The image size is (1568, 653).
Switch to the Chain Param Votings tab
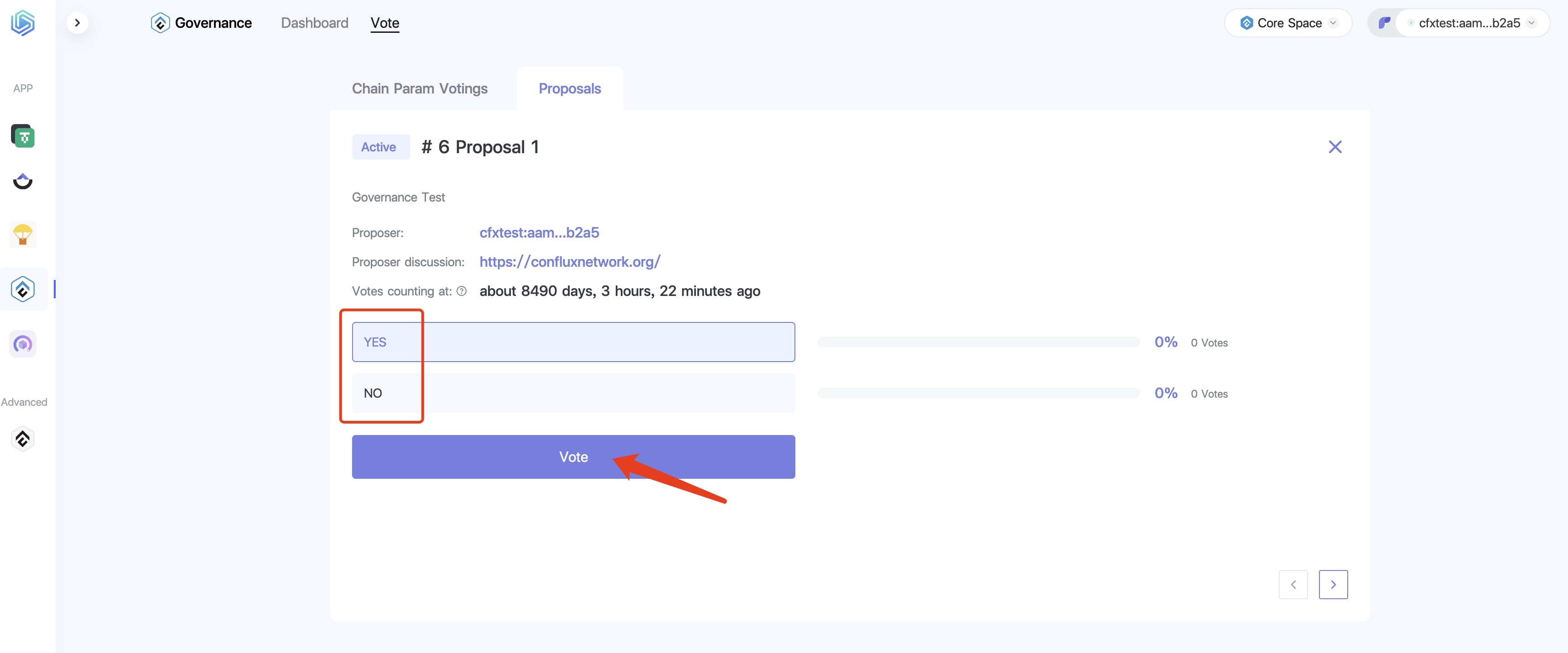pos(420,89)
